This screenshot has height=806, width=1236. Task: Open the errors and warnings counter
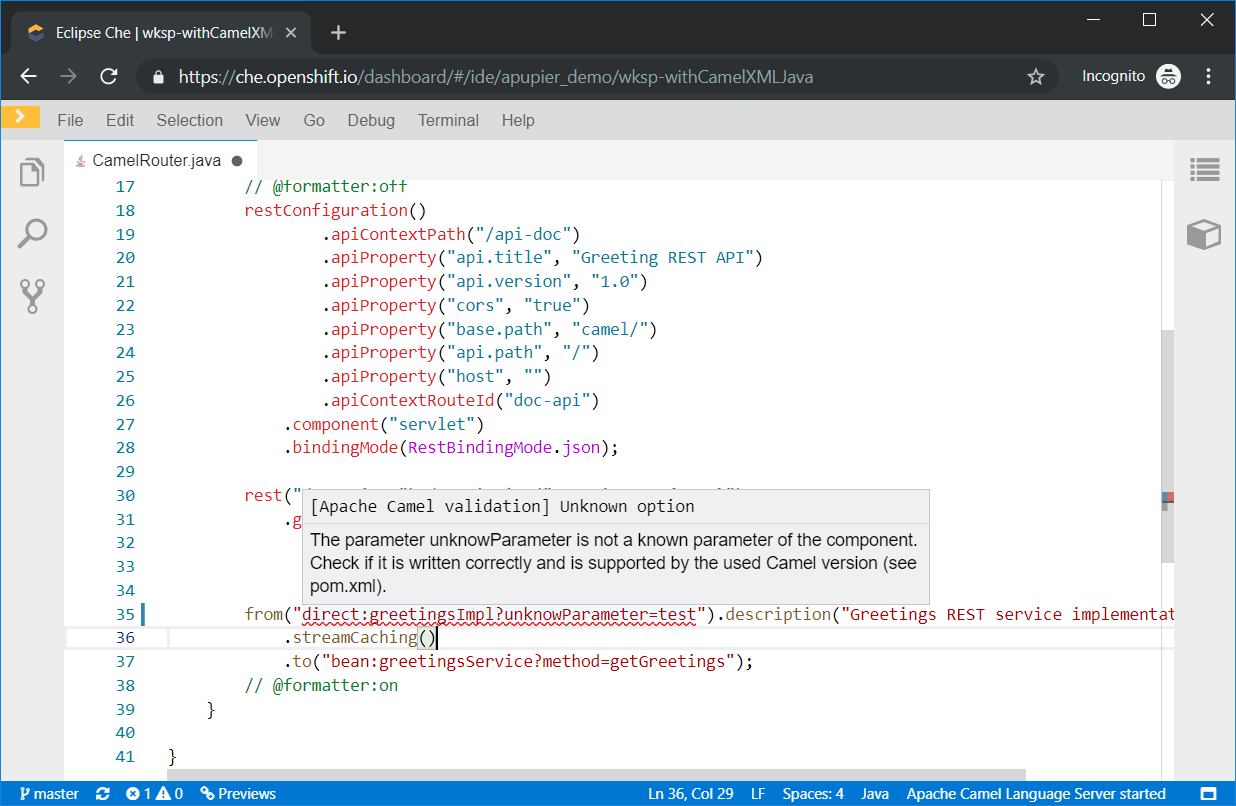point(154,794)
